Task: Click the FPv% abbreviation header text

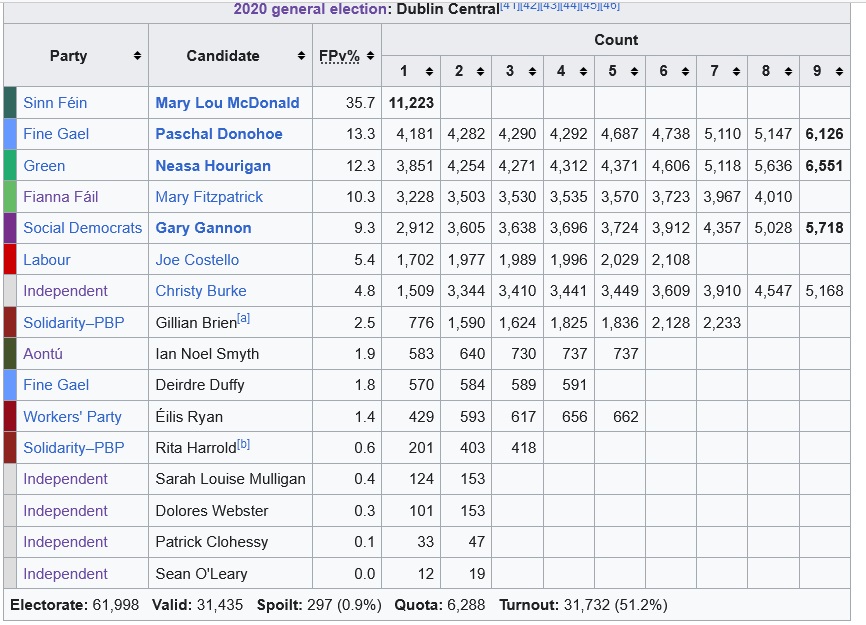Action: pyautogui.click(x=339, y=56)
